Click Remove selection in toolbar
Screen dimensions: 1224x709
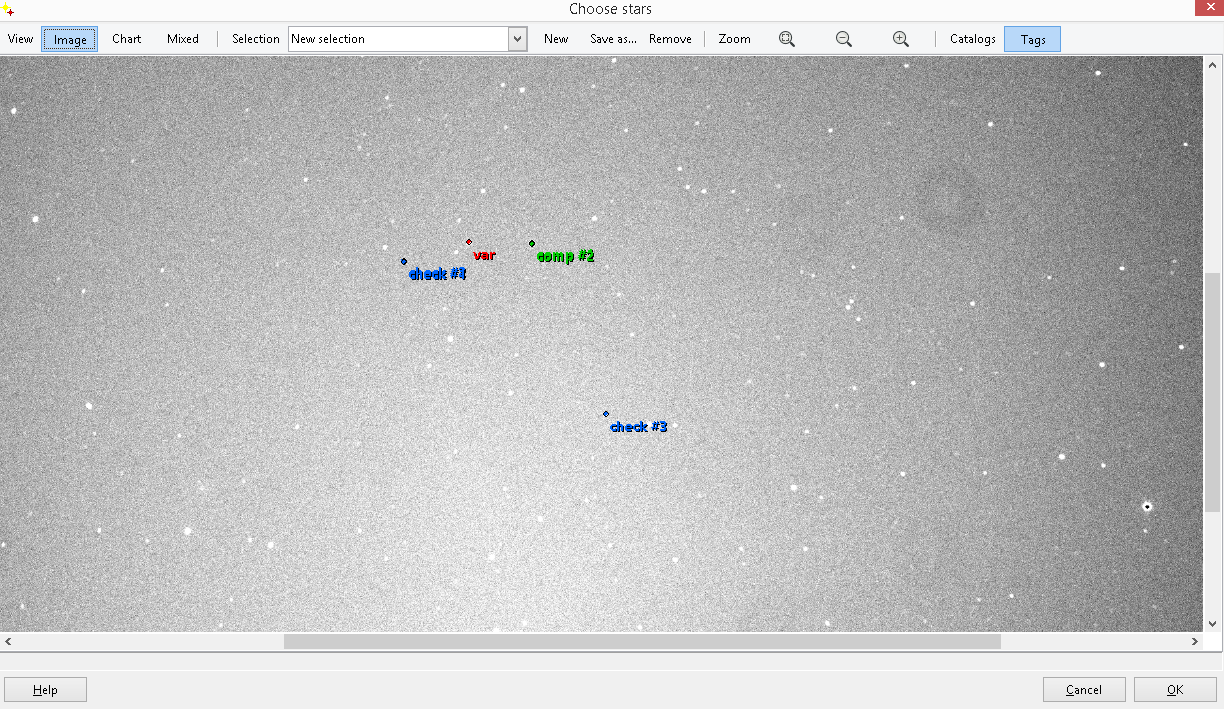[x=670, y=39]
